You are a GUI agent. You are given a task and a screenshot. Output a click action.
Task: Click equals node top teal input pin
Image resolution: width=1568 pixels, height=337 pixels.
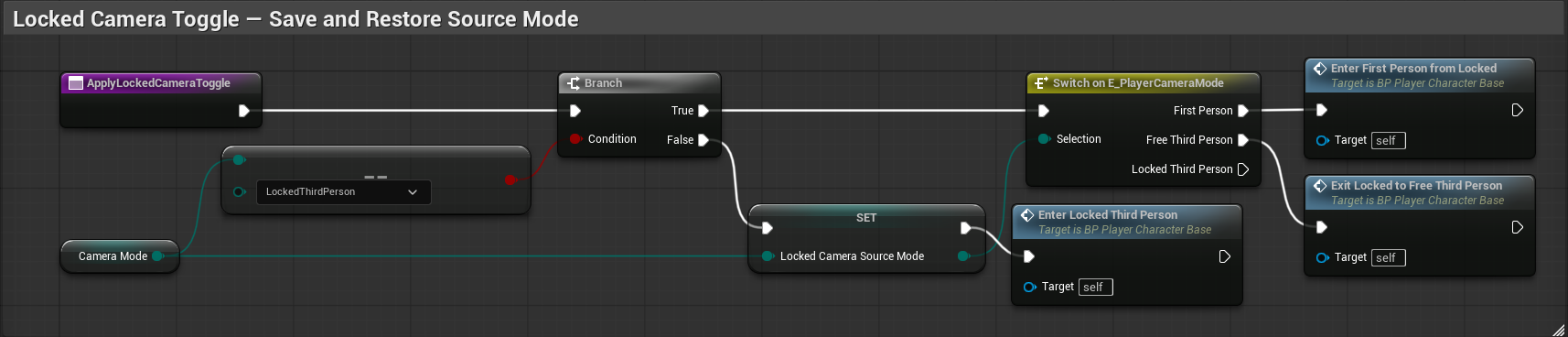(239, 159)
